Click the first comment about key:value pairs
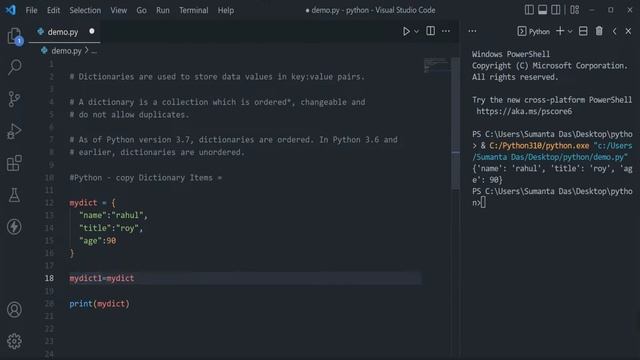Image resolution: width=640 pixels, height=360 pixels. tap(217, 77)
